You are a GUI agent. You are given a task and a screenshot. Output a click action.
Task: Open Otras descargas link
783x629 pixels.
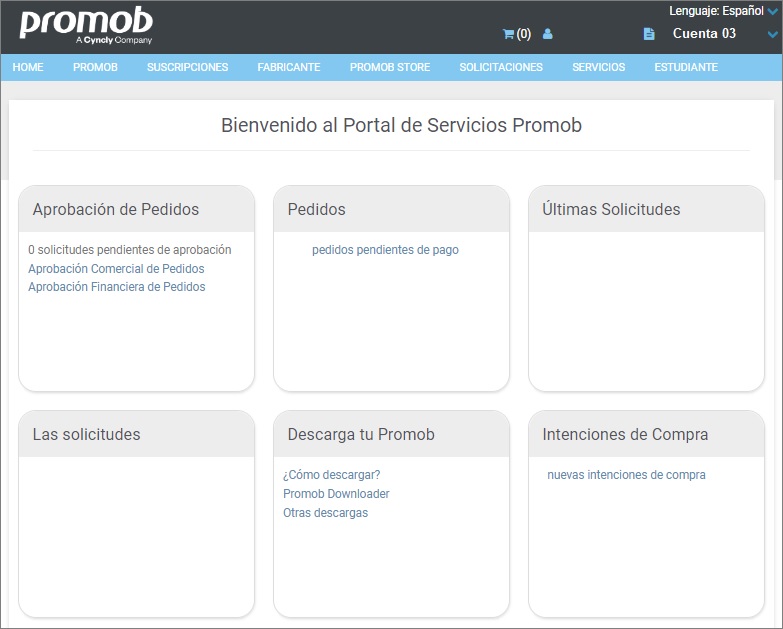[326, 513]
